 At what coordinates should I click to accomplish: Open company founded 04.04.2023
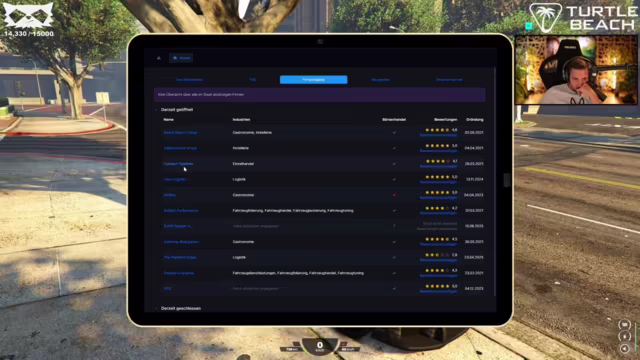(x=169, y=195)
